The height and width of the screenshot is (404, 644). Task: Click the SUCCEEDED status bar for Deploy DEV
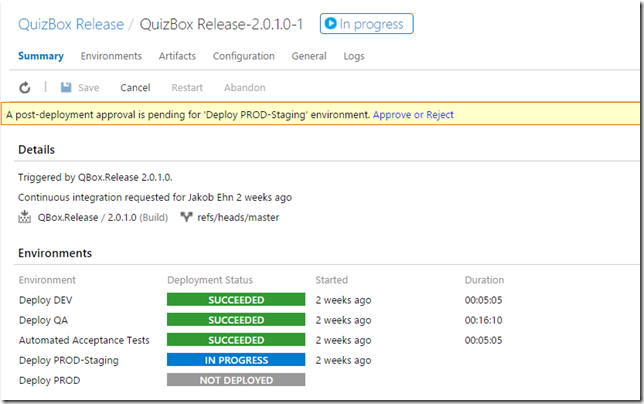pos(236,299)
